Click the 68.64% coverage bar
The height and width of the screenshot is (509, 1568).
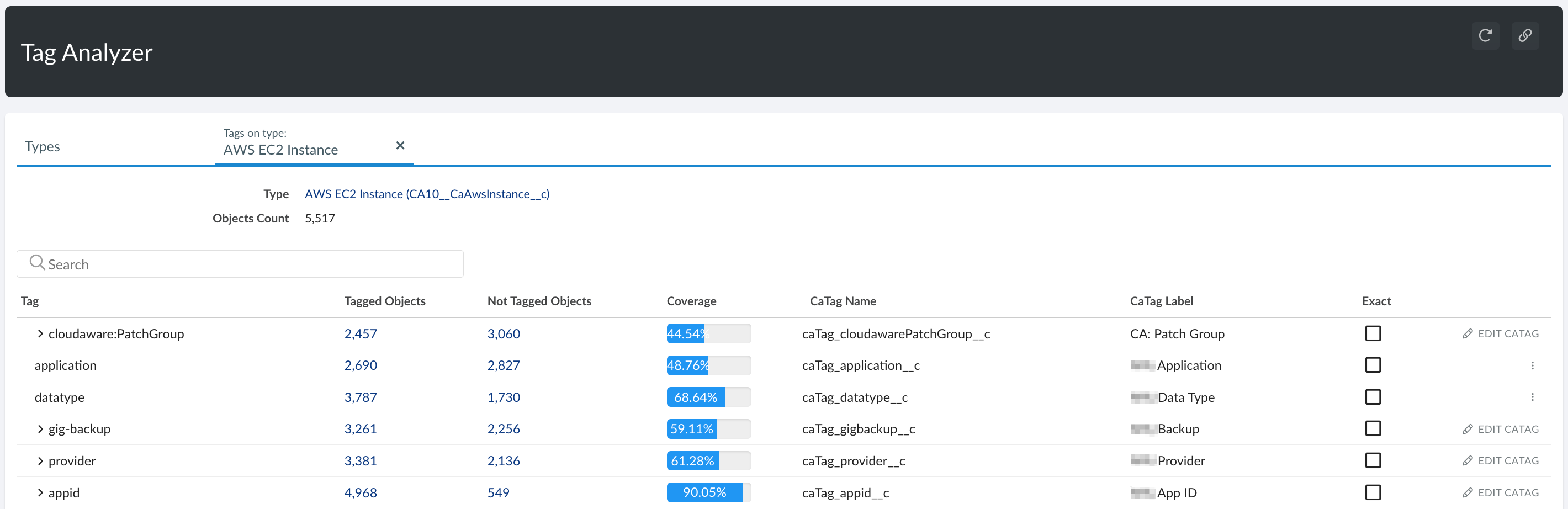(x=708, y=397)
